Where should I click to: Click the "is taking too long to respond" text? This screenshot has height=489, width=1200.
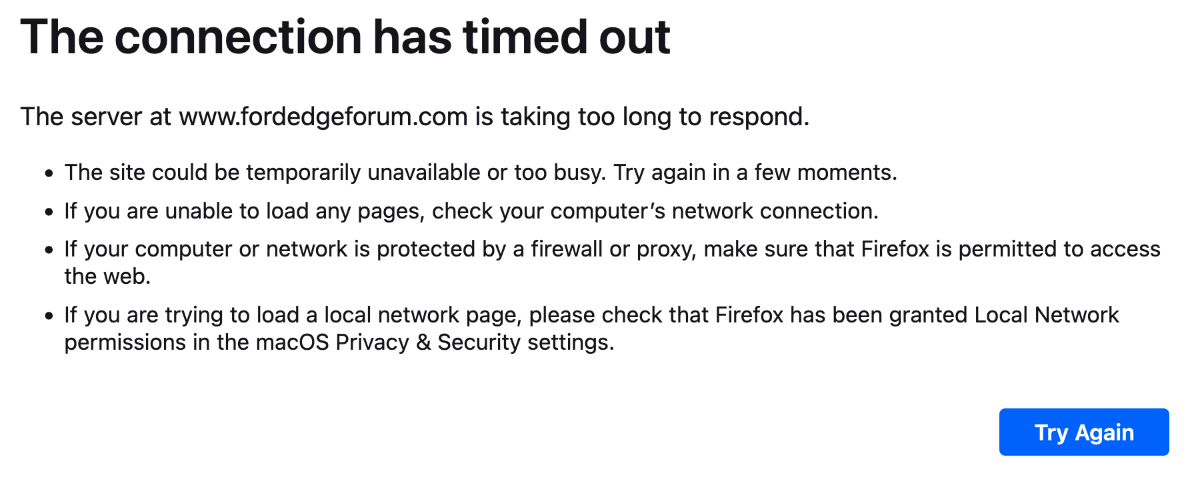pos(642,117)
